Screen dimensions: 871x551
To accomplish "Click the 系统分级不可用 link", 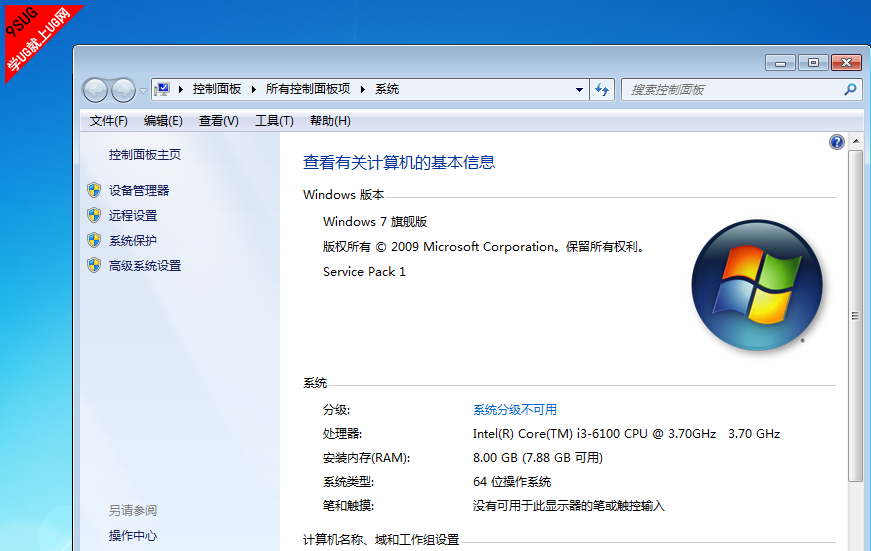I will [x=515, y=410].
